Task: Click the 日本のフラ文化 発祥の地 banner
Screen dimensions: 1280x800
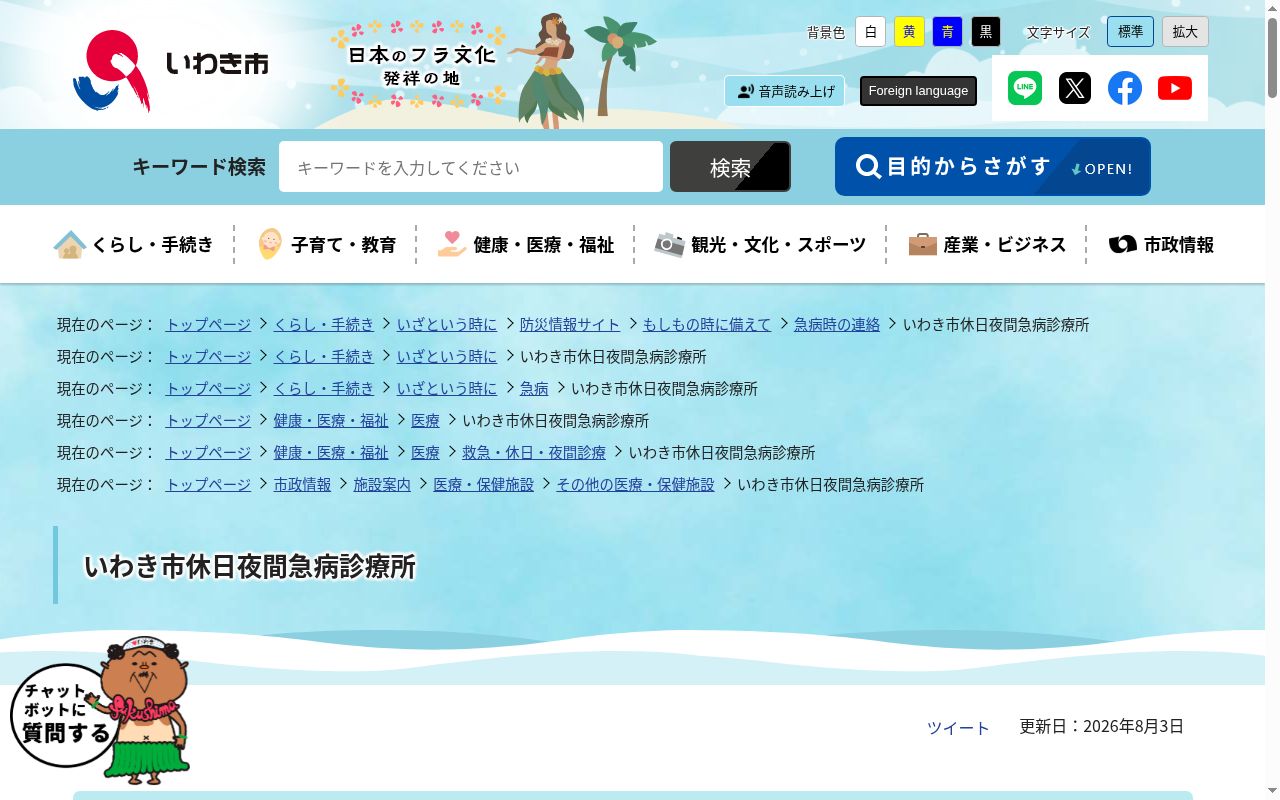Action: click(492, 70)
